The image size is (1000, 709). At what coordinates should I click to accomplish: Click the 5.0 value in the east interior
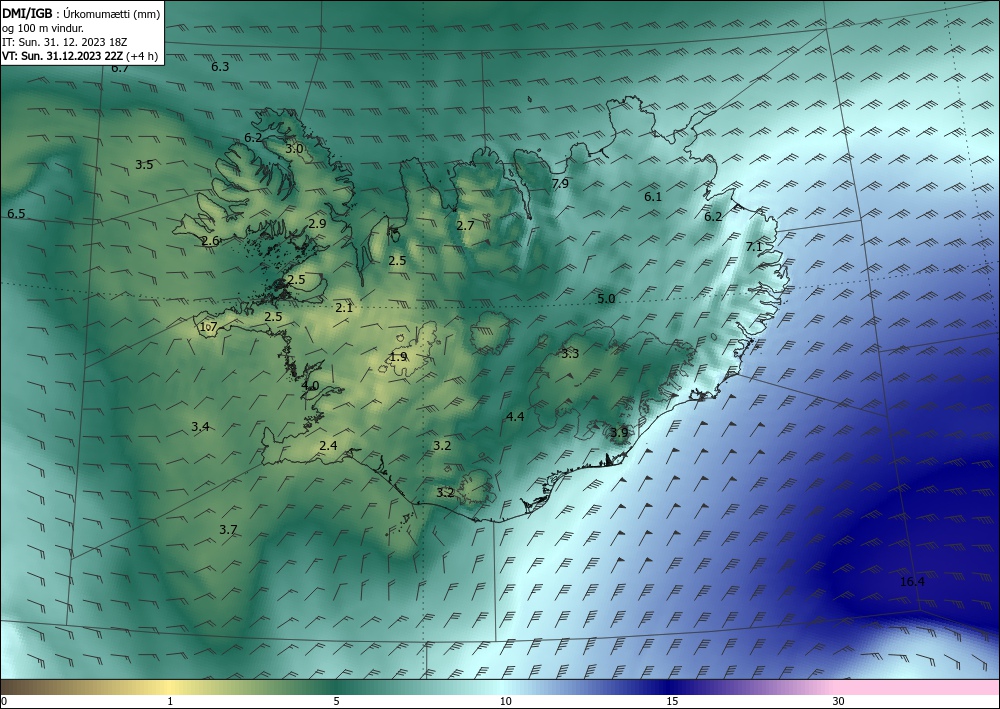click(606, 298)
